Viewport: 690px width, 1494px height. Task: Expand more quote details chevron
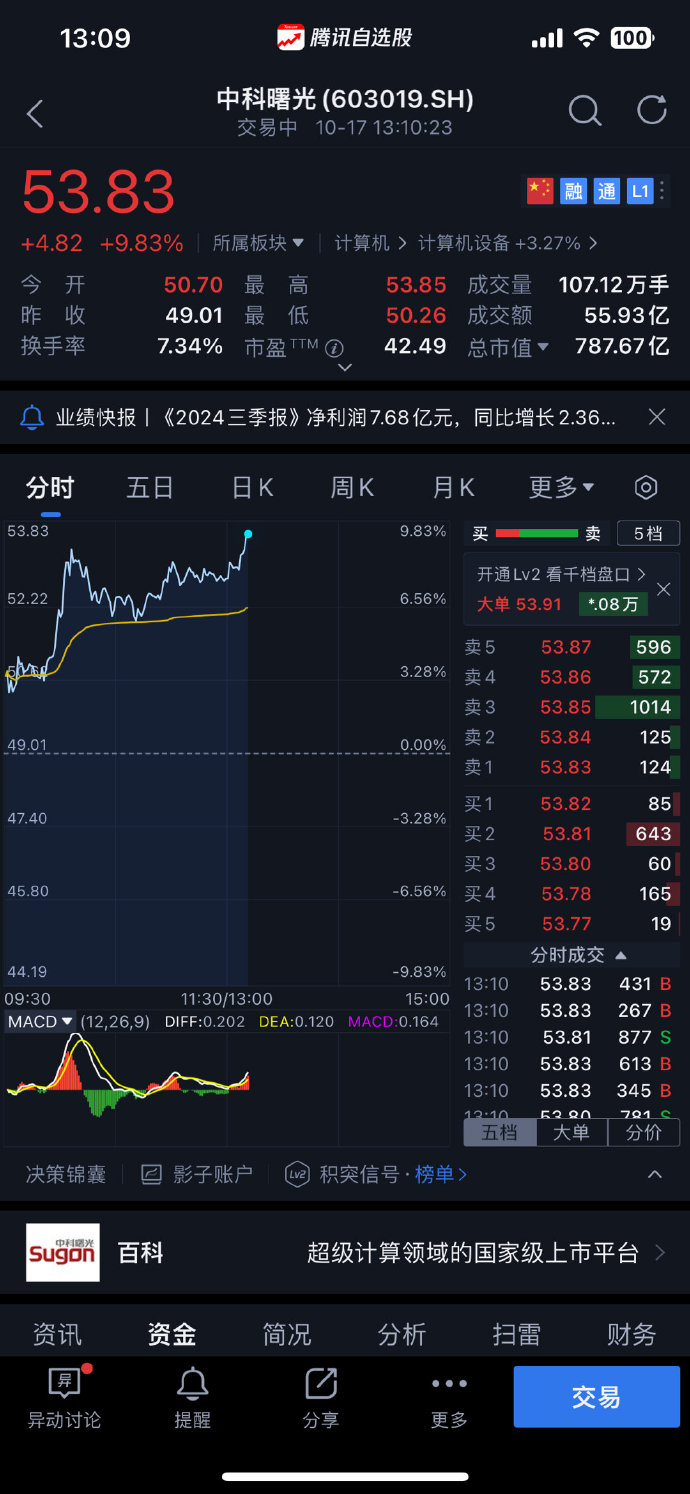345,367
